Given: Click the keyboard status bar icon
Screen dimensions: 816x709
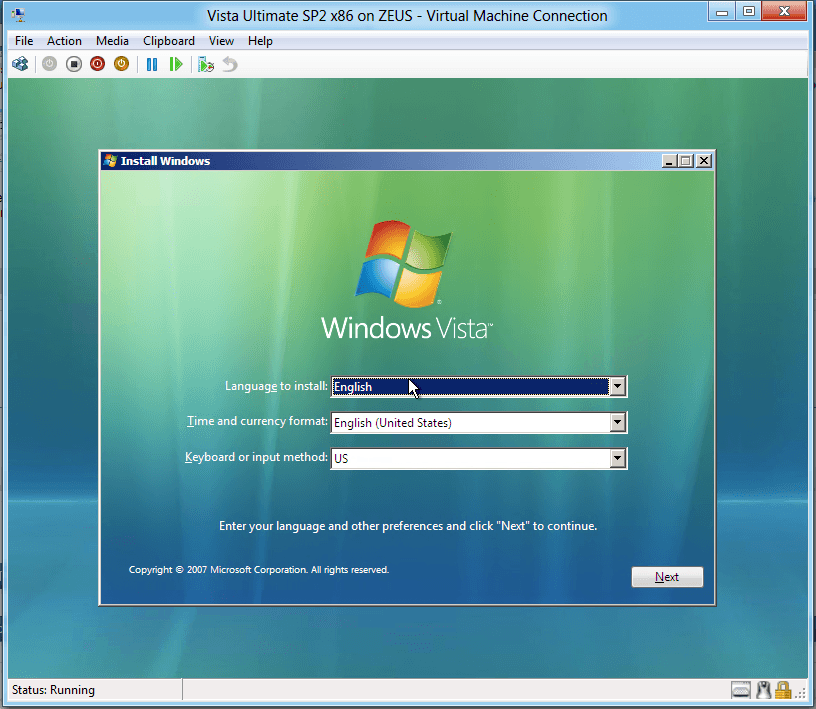Looking at the screenshot, I should [741, 690].
